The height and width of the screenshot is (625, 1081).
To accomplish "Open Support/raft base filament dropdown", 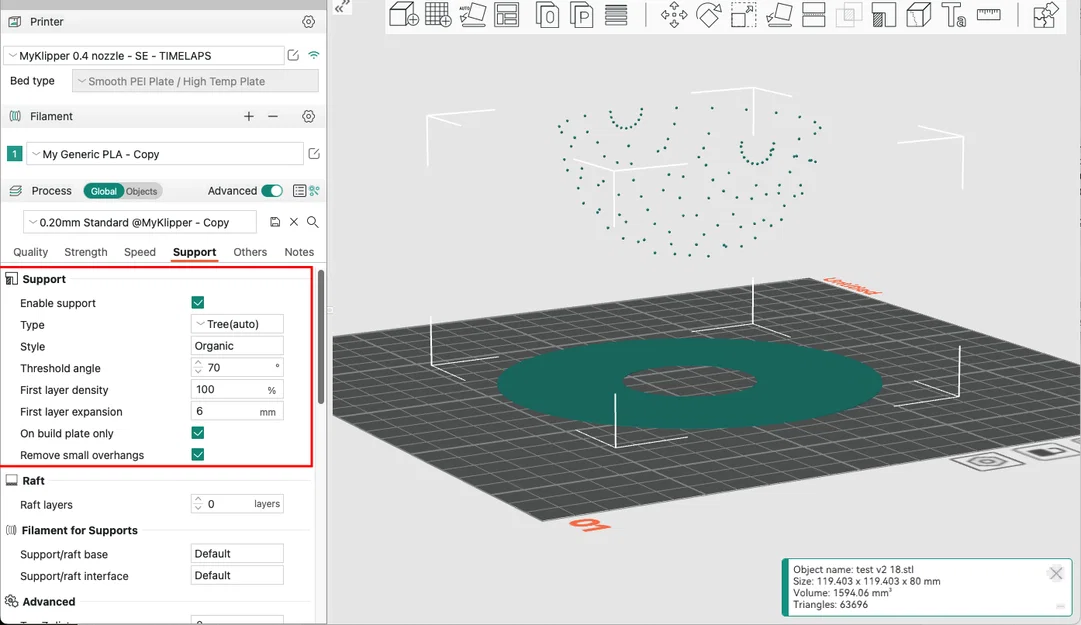I will [x=237, y=553].
